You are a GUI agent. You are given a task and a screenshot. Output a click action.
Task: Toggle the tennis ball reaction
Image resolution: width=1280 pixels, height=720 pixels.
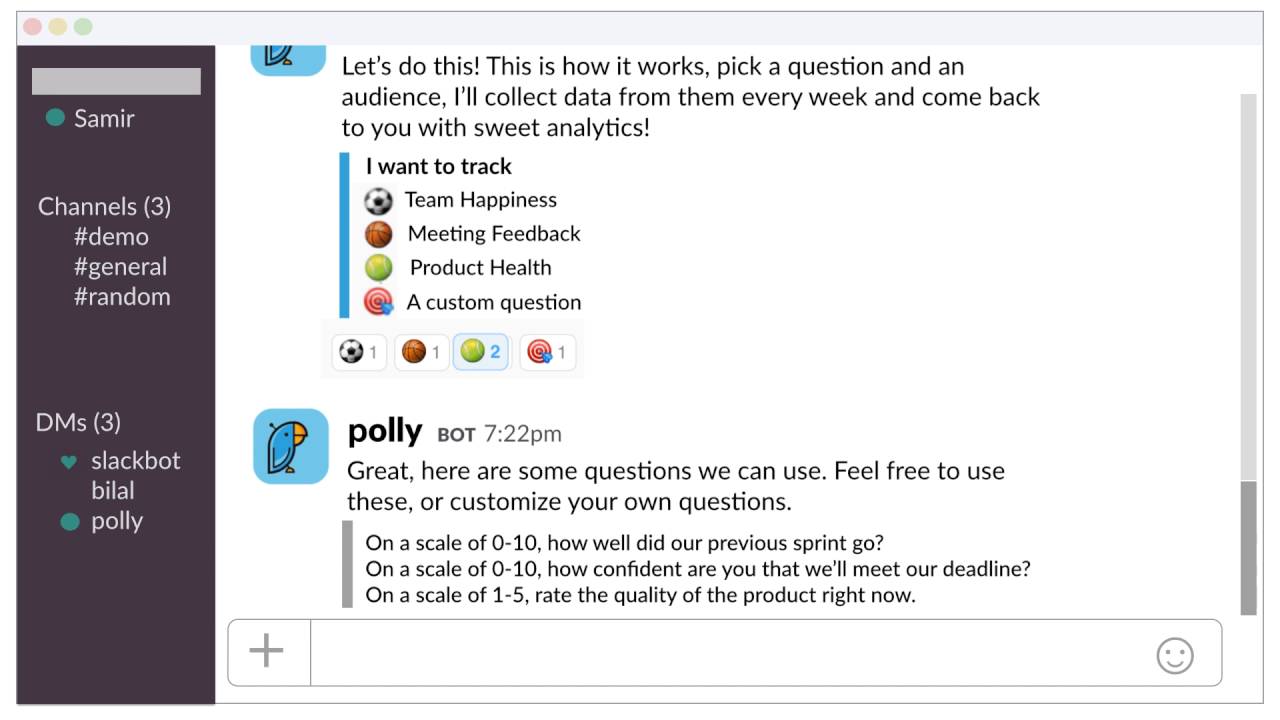pos(481,352)
